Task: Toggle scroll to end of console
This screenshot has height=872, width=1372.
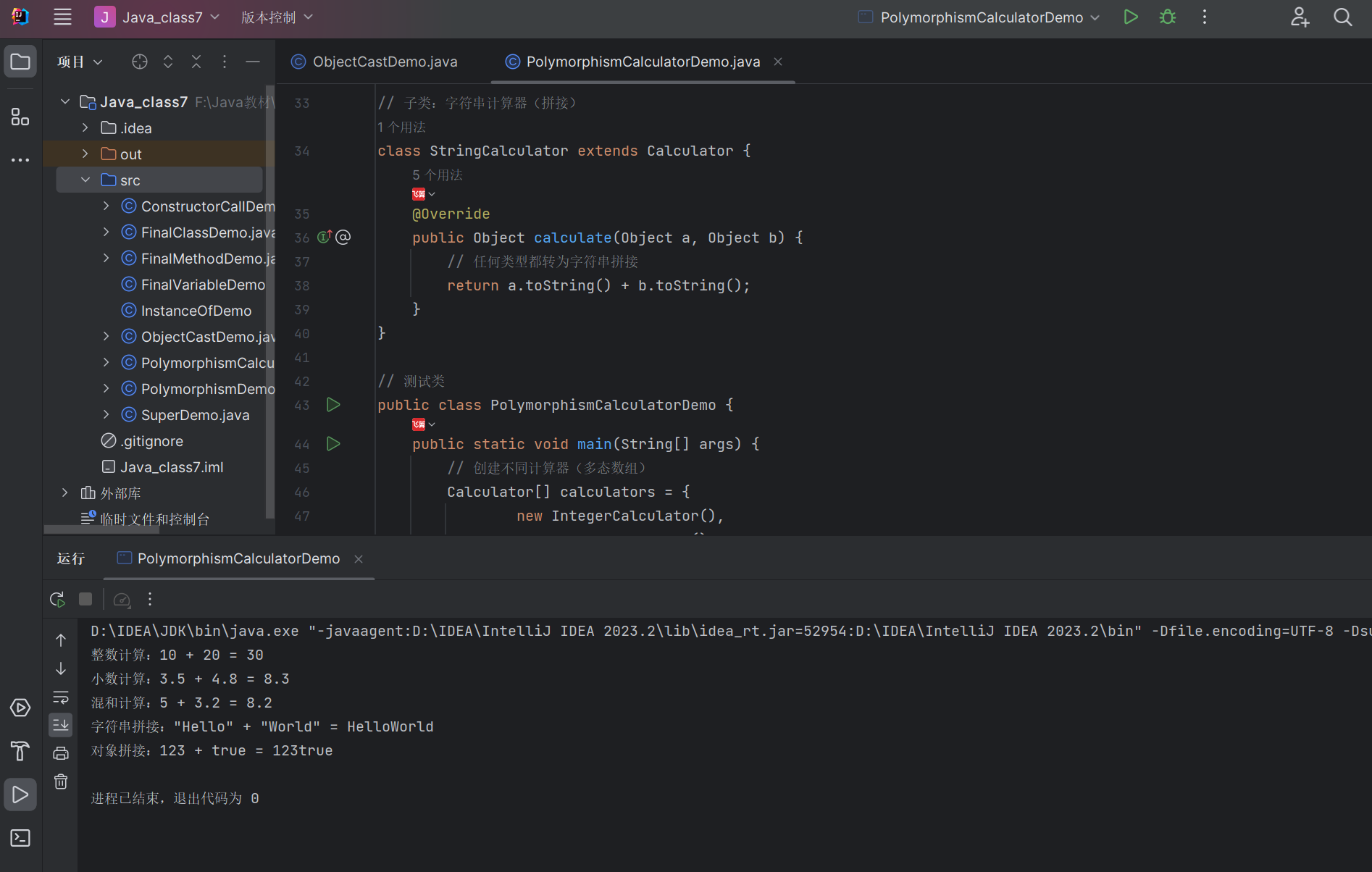Action: point(61,725)
